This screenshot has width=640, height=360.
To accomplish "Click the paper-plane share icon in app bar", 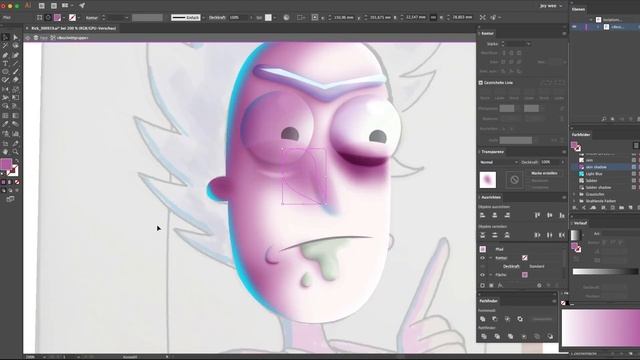I will pos(82,6).
